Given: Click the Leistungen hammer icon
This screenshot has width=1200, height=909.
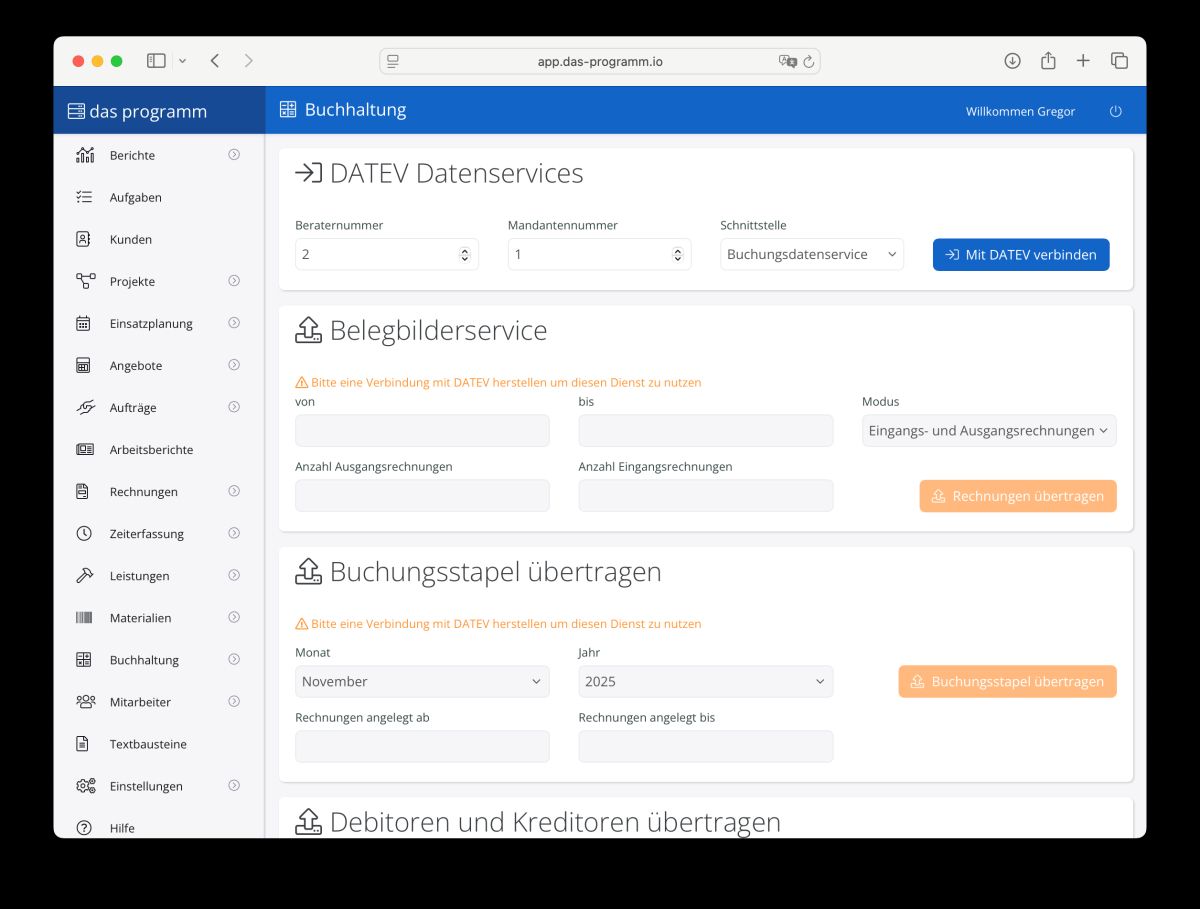Looking at the screenshot, I should [x=85, y=576].
